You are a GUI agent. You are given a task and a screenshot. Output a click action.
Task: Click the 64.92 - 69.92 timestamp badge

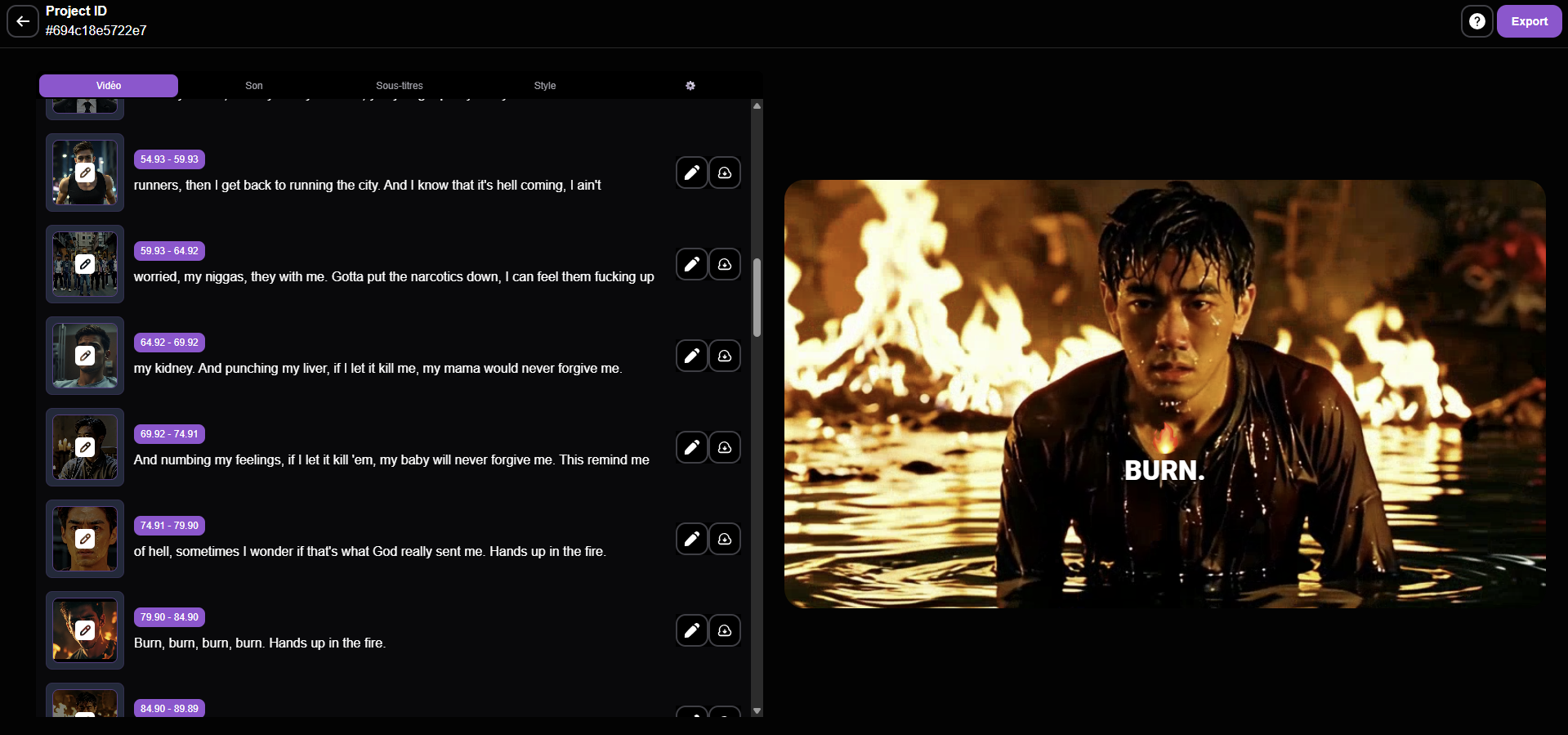tap(169, 343)
